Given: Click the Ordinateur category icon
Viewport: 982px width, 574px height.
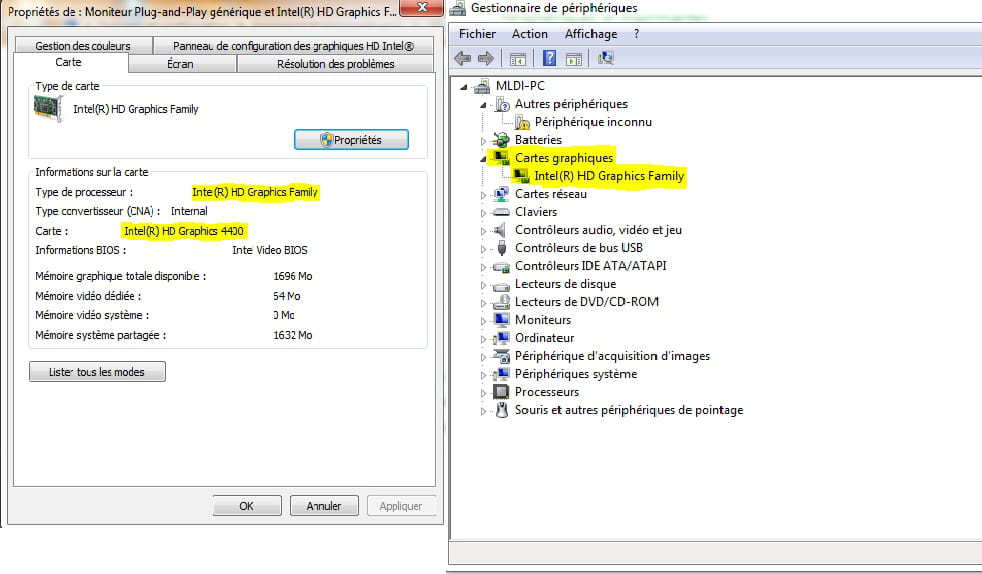Looking at the screenshot, I should pyautogui.click(x=501, y=338).
